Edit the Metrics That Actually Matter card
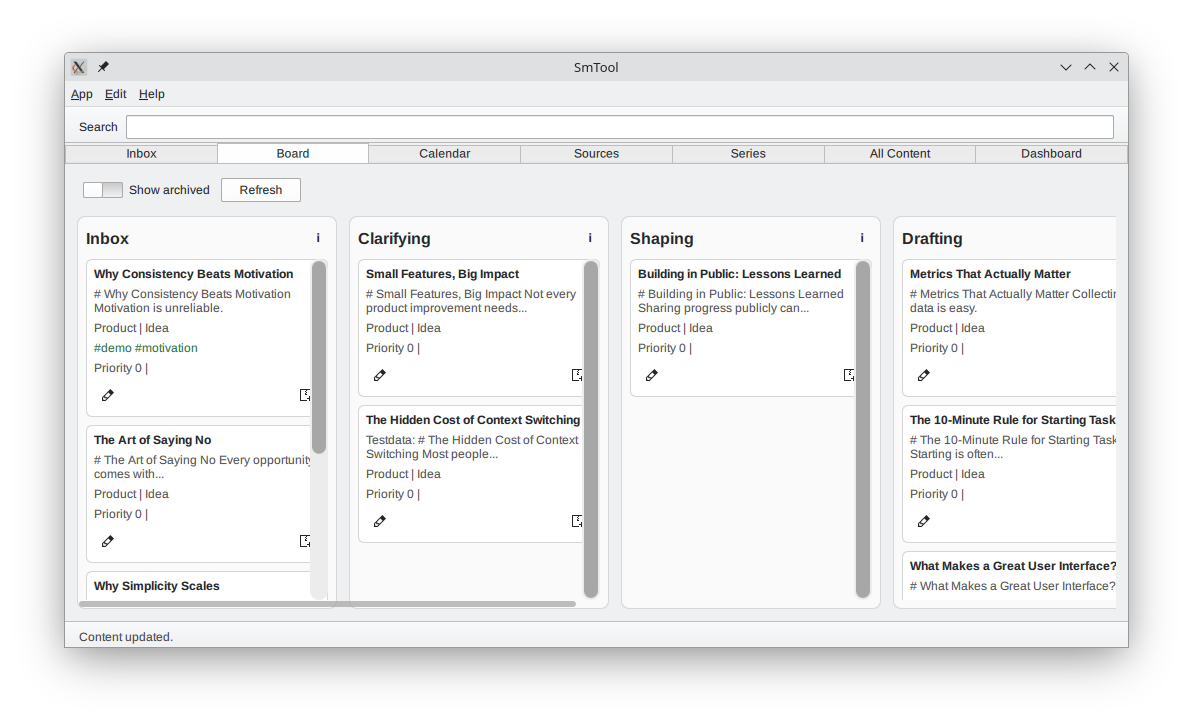 pos(924,376)
